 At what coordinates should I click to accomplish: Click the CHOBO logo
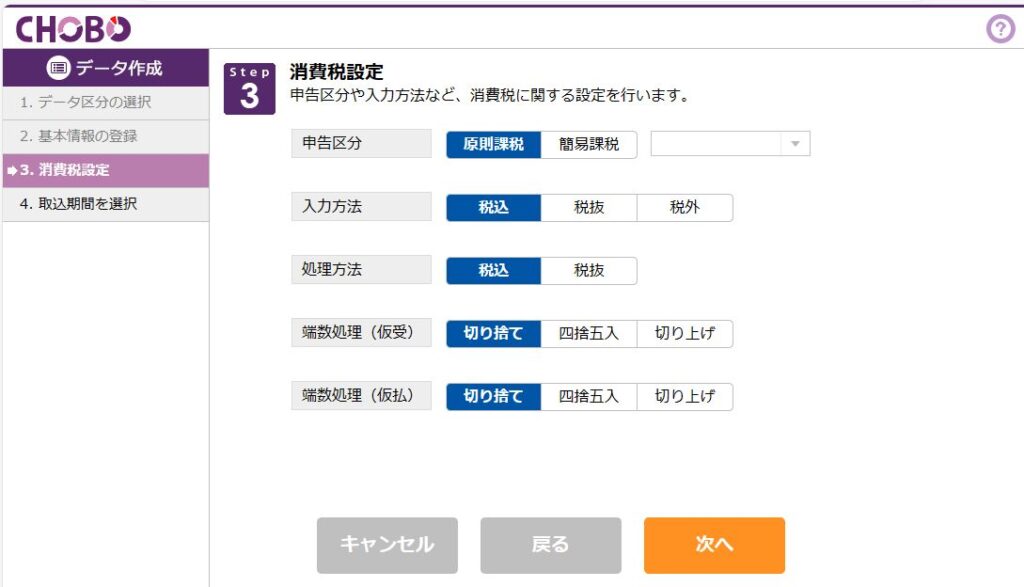(72, 29)
